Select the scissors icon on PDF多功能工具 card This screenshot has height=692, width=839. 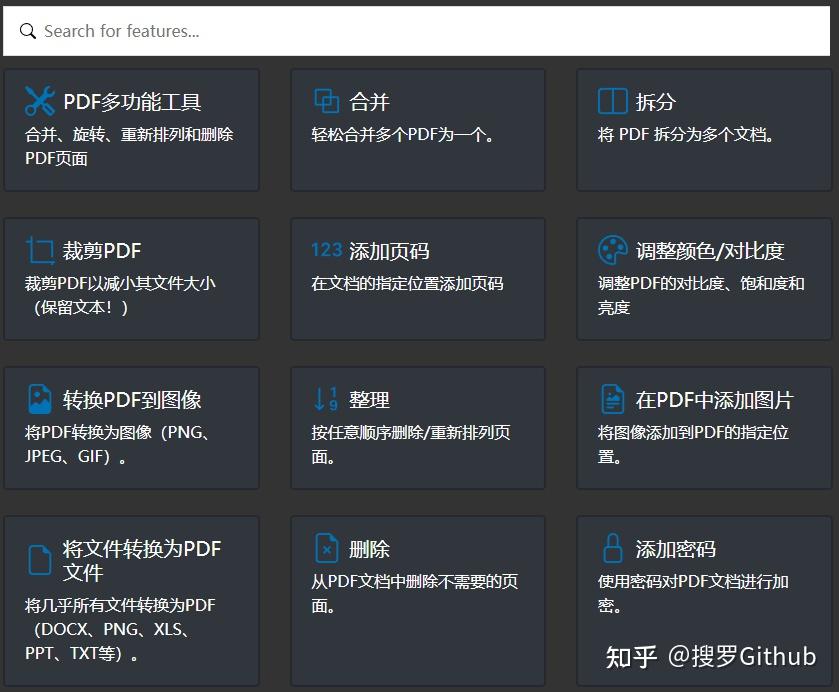point(38,100)
